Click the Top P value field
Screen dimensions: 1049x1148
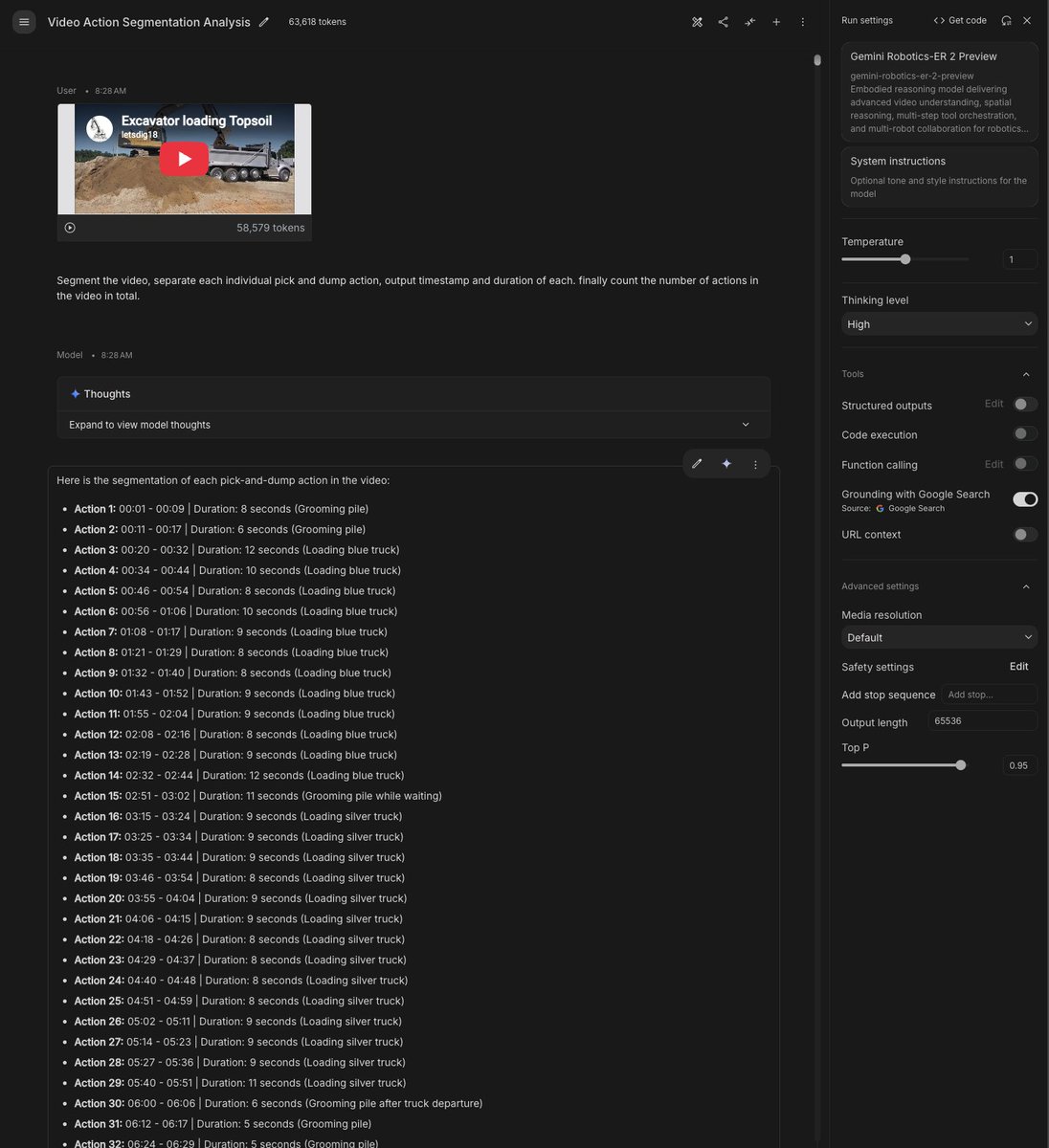1020,765
